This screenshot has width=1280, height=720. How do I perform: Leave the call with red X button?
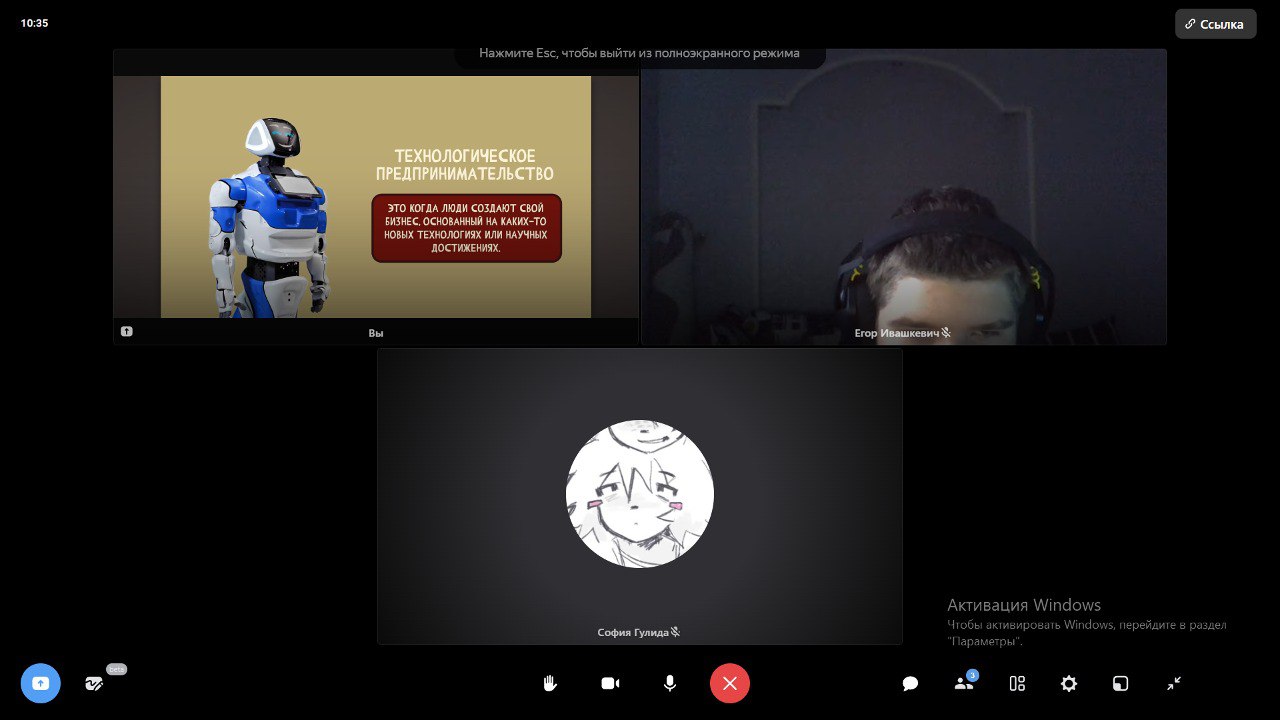point(730,683)
